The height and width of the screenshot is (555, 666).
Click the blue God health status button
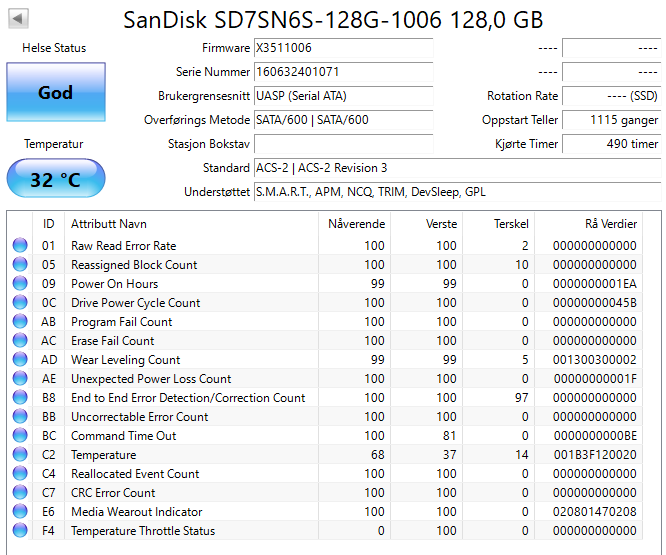[55, 92]
